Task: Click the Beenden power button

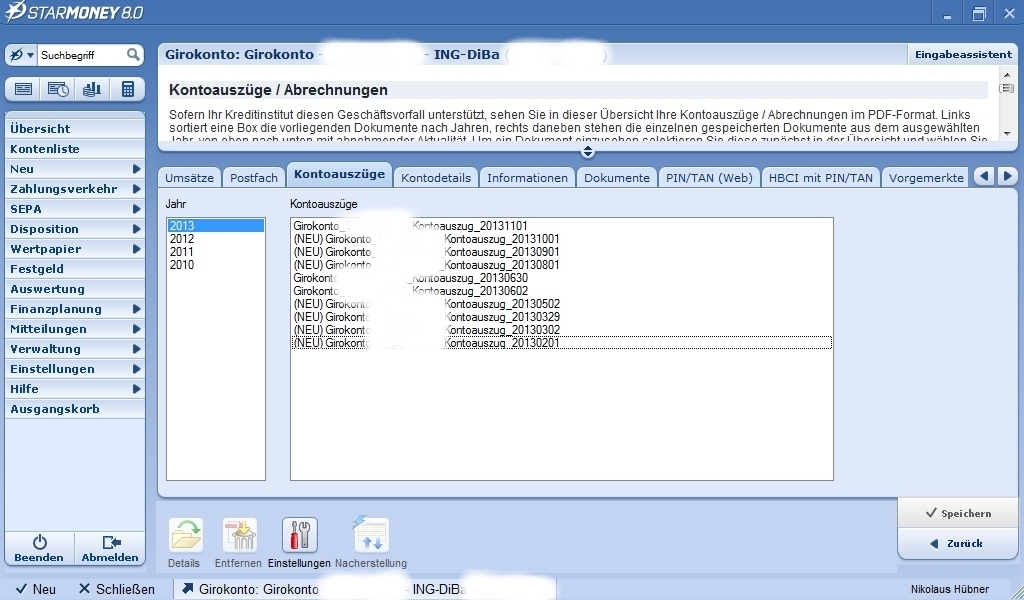Action: tap(39, 548)
